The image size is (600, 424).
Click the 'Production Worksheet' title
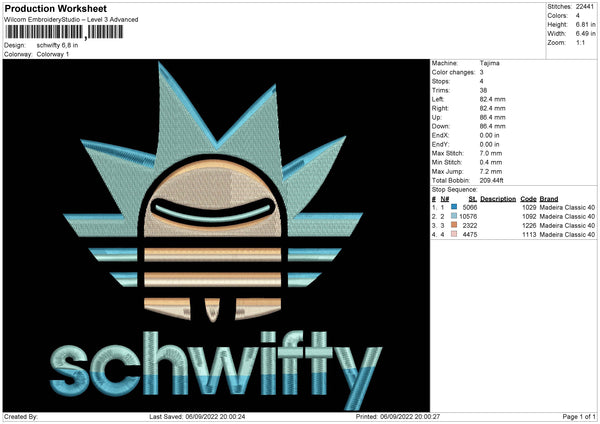point(55,8)
